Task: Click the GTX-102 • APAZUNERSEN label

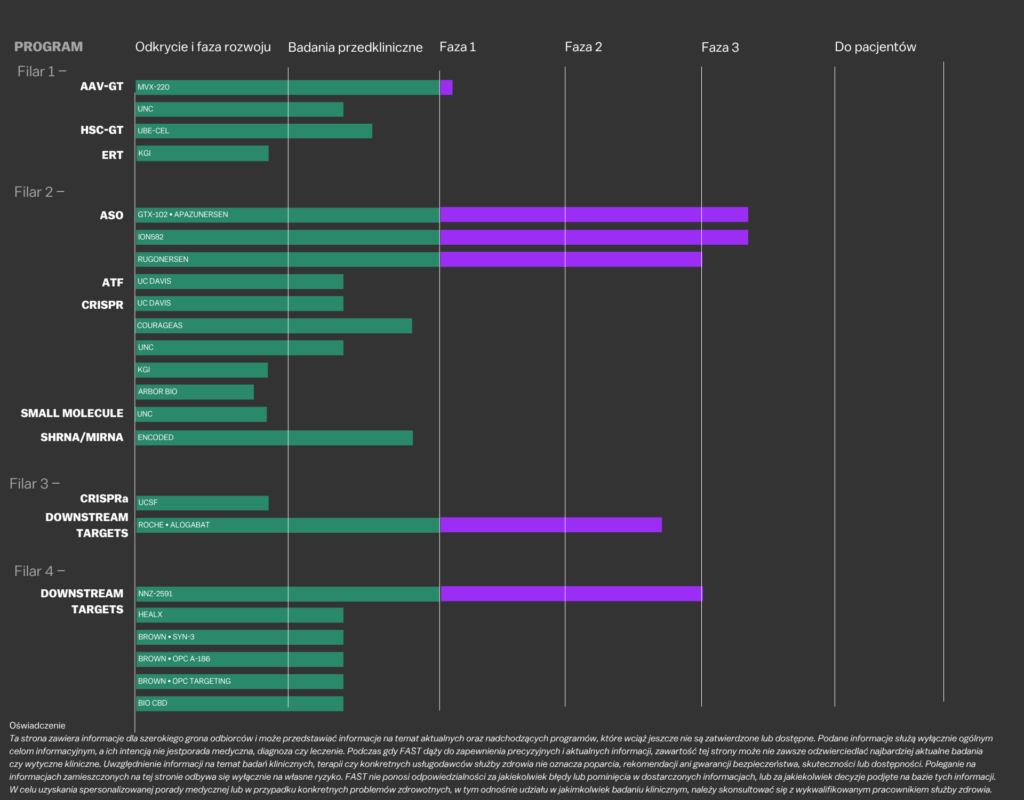Action: (181, 215)
